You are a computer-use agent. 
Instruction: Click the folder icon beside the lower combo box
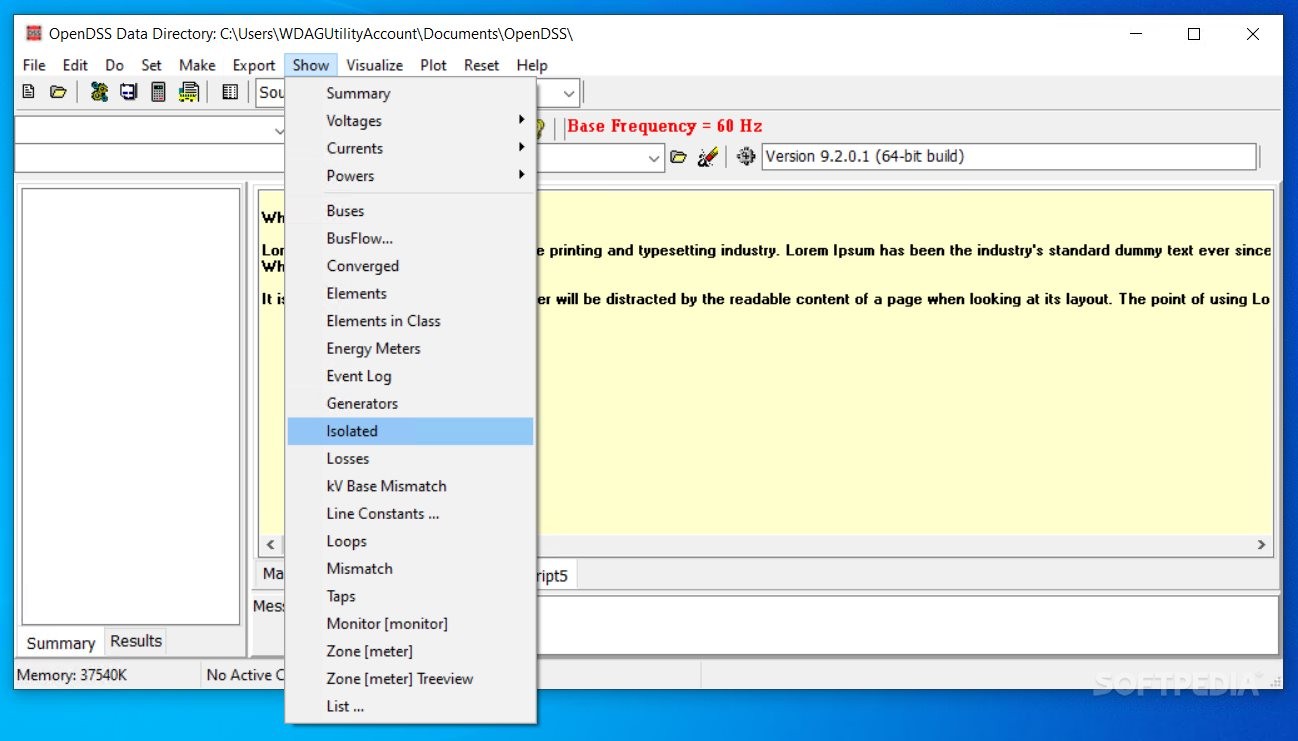coord(679,157)
